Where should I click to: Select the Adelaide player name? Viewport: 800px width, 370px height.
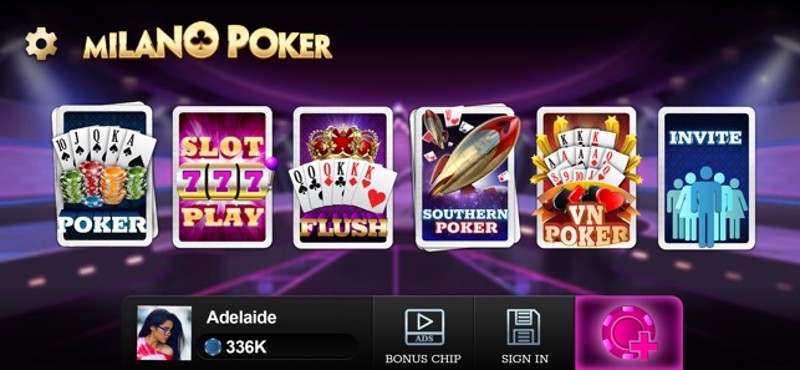pyautogui.click(x=241, y=317)
